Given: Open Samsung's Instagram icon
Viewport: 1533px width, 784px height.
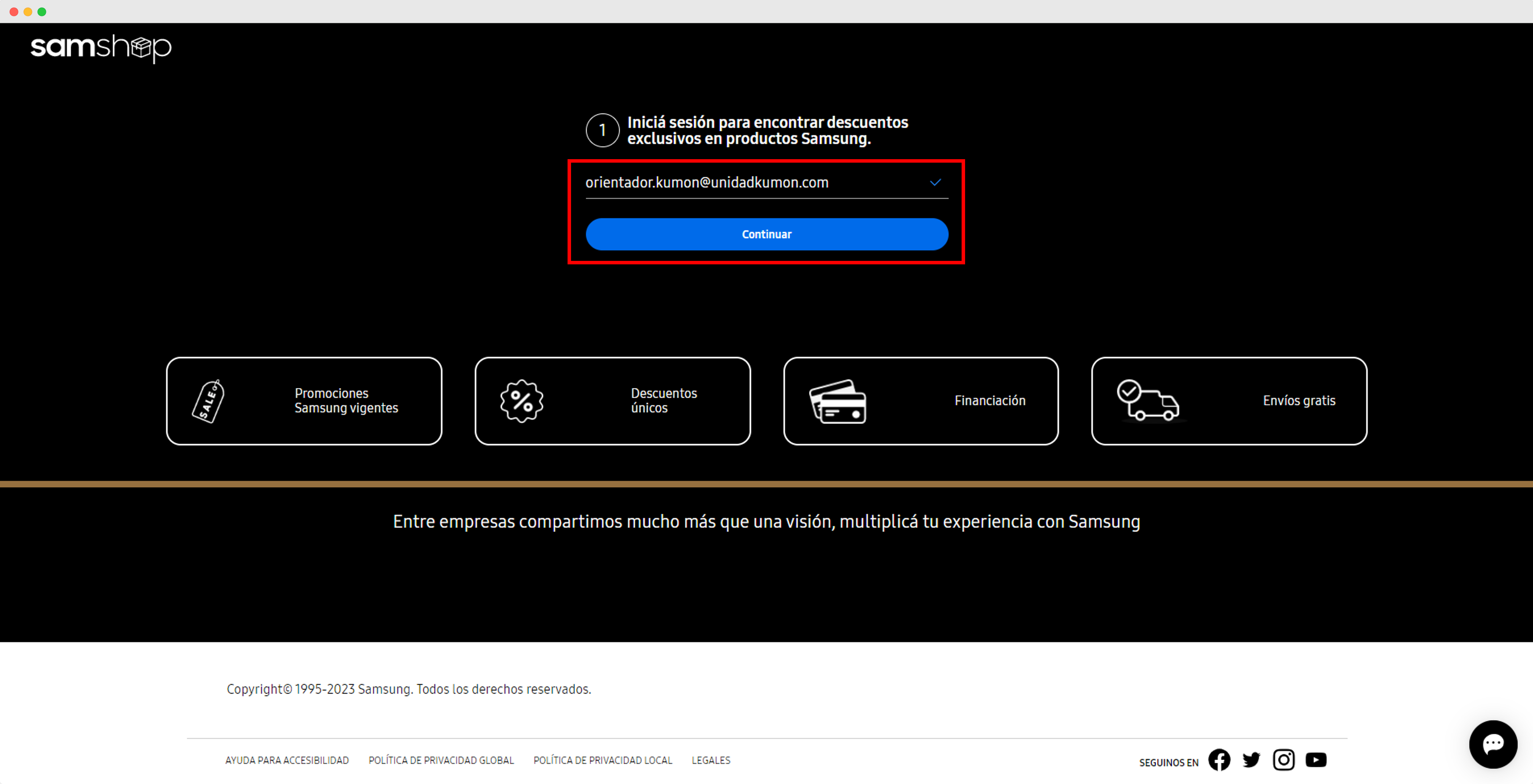Looking at the screenshot, I should tap(1283, 760).
